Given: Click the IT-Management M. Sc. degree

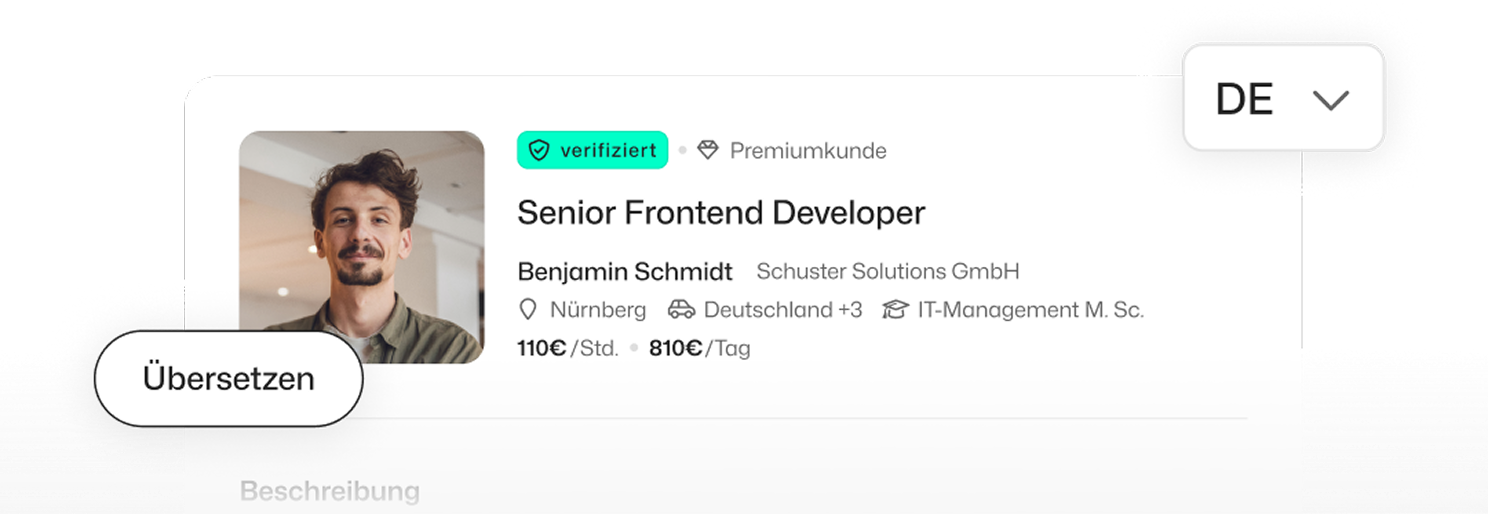Looking at the screenshot, I should [x=1030, y=310].
